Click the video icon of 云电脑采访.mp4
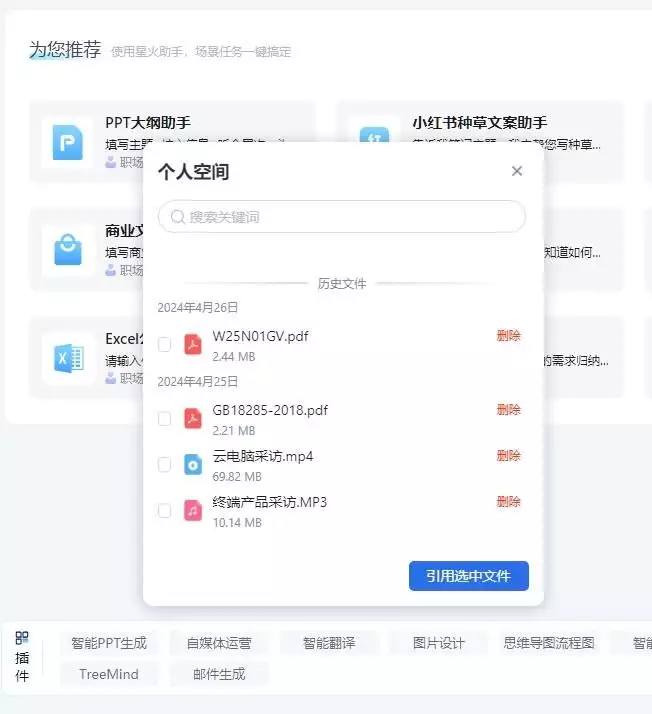Screen dimensions: 652x714 click(x=193, y=464)
